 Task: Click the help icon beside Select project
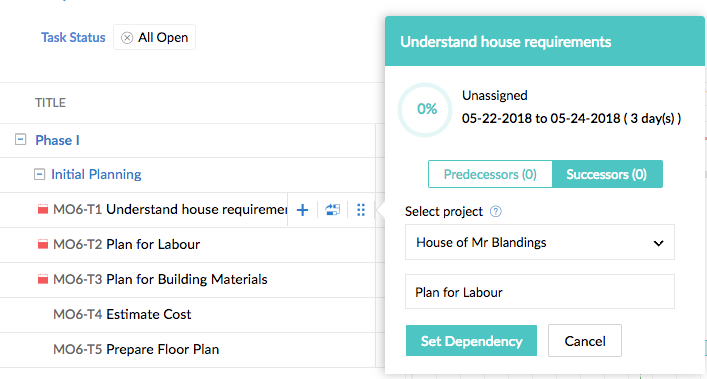pyautogui.click(x=496, y=211)
